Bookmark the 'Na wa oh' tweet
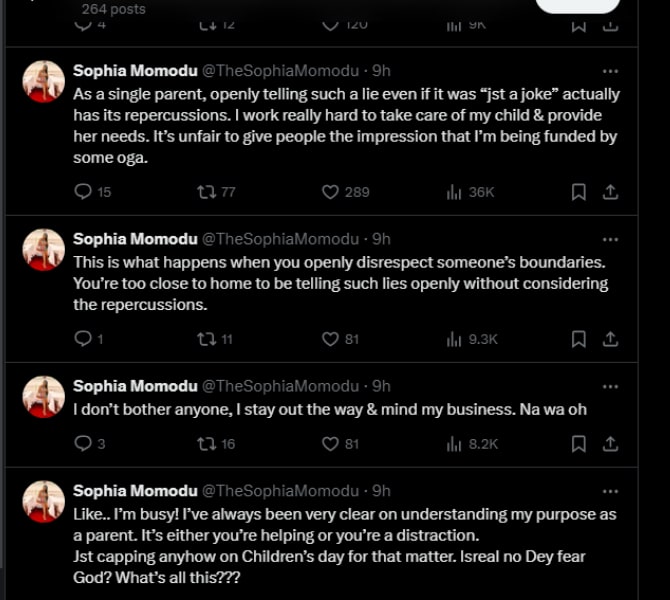 click(x=578, y=443)
